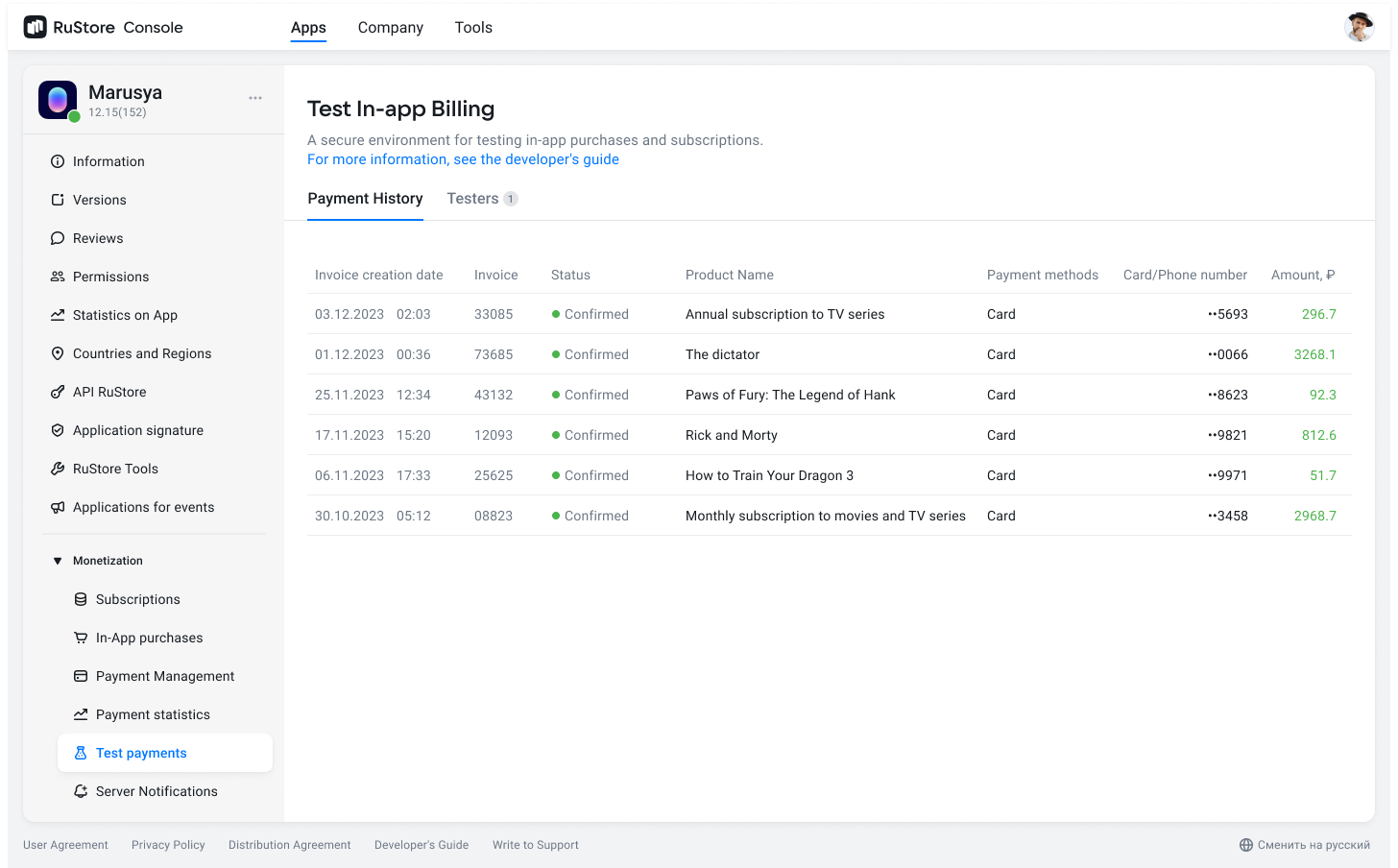Select the Payment History tab
Image resolution: width=1398 pixels, height=868 pixels.
(x=365, y=199)
